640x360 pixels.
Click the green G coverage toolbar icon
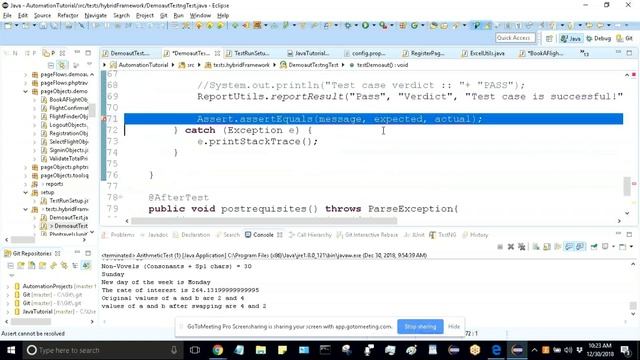coord(415,26)
